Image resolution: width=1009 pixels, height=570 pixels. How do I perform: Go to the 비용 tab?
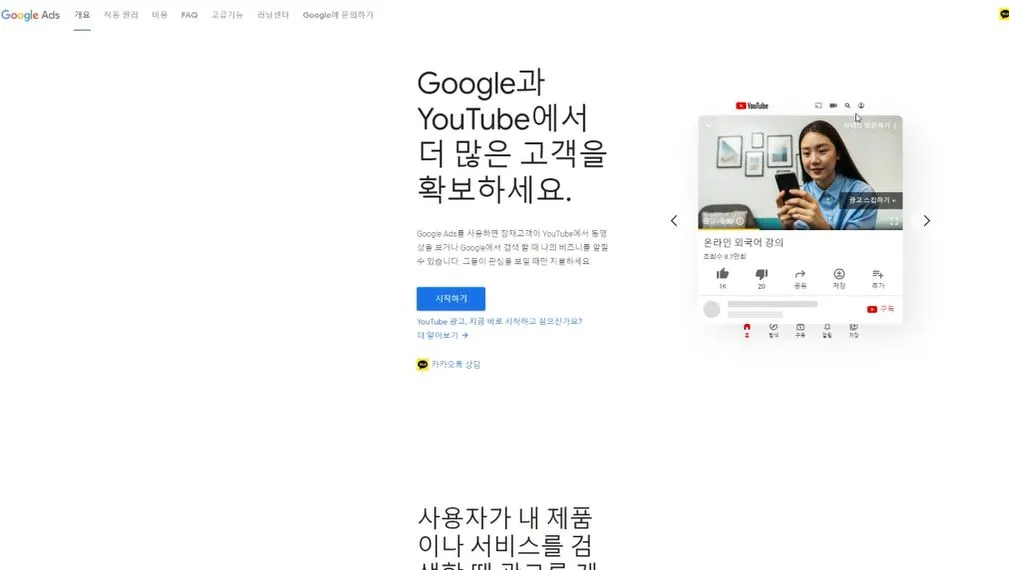coord(160,15)
